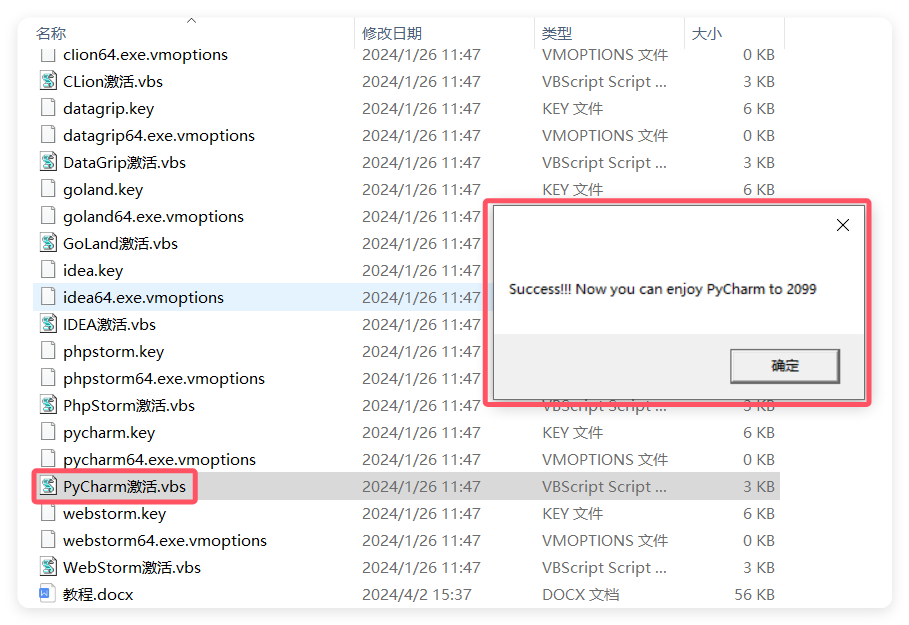Click the idea.key file icon
This screenshot has height=625, width=909.
pyautogui.click(x=48, y=270)
